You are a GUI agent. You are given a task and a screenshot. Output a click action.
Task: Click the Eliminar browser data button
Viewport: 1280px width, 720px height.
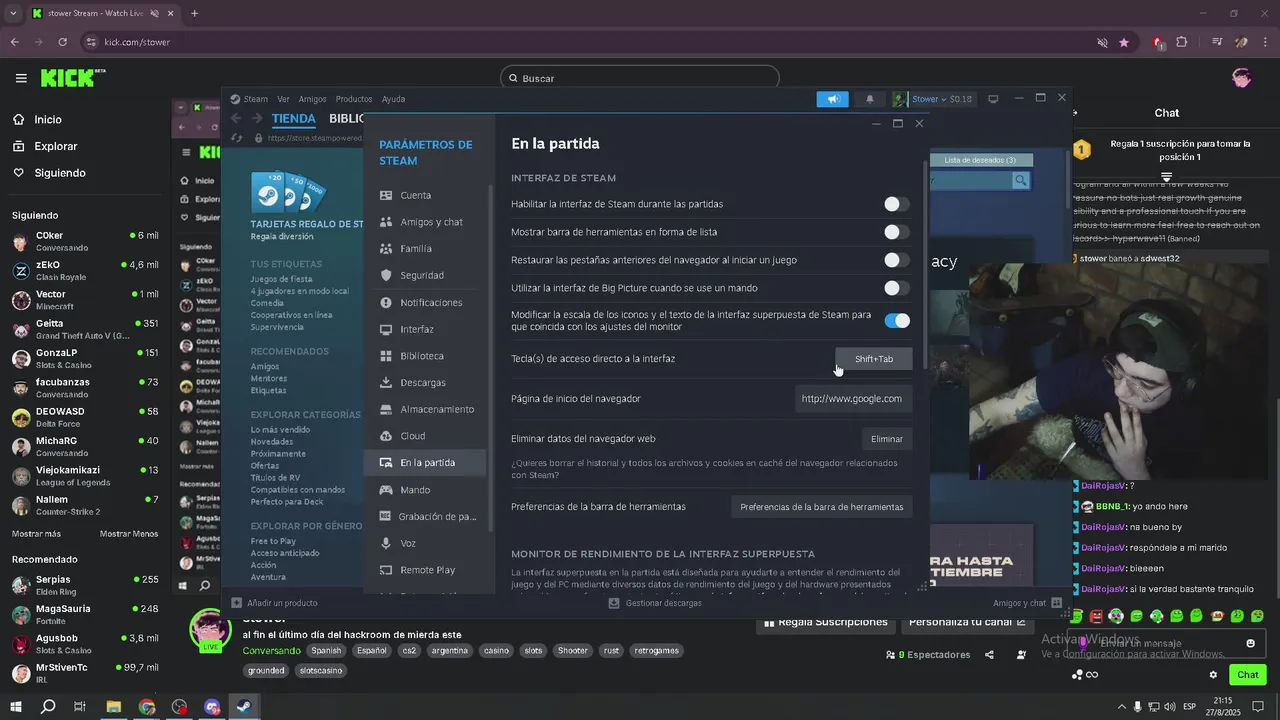[887, 439]
